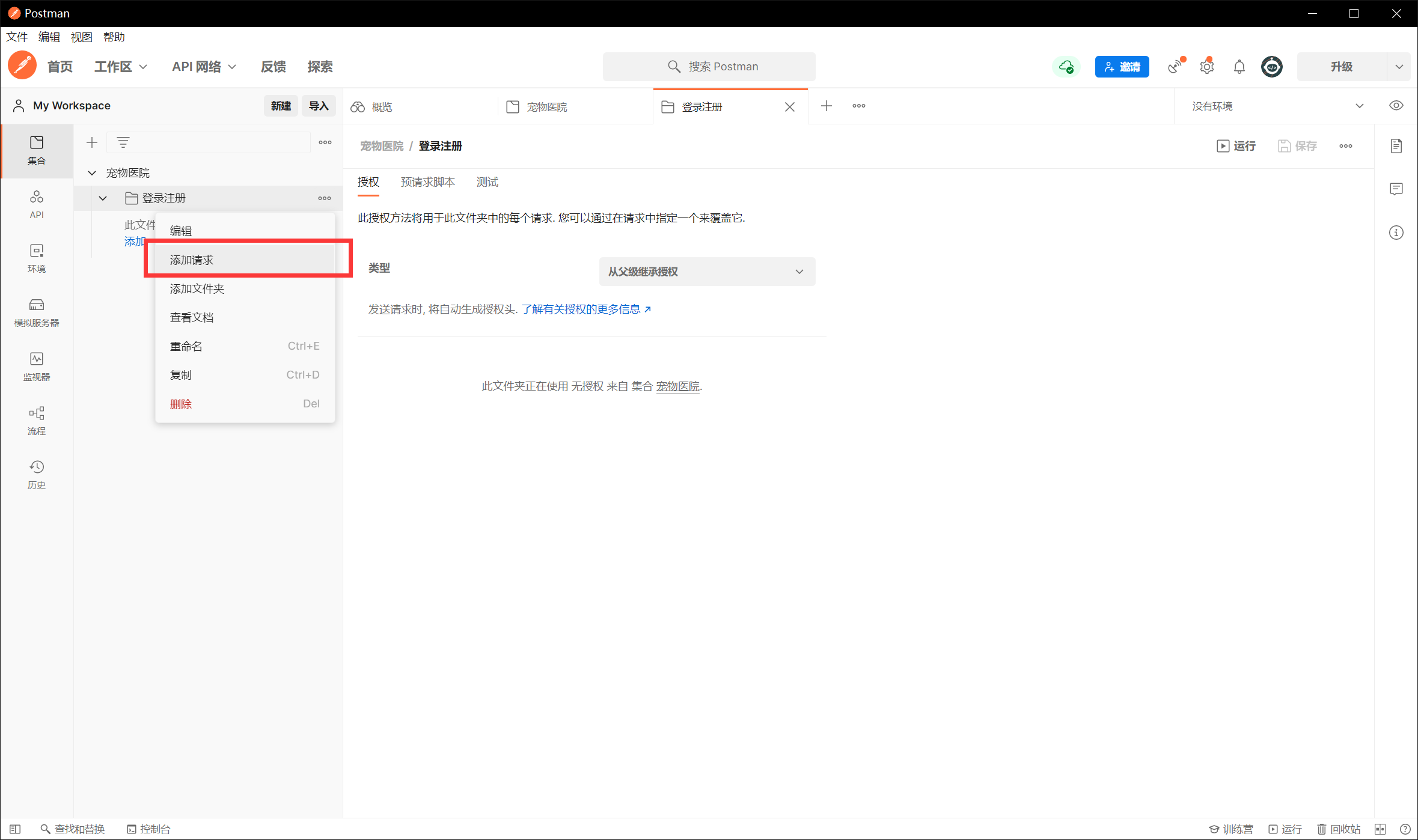Viewport: 1418px width, 840px height.
Task: Open the Environments (环境) sidebar panel
Action: tap(36, 258)
